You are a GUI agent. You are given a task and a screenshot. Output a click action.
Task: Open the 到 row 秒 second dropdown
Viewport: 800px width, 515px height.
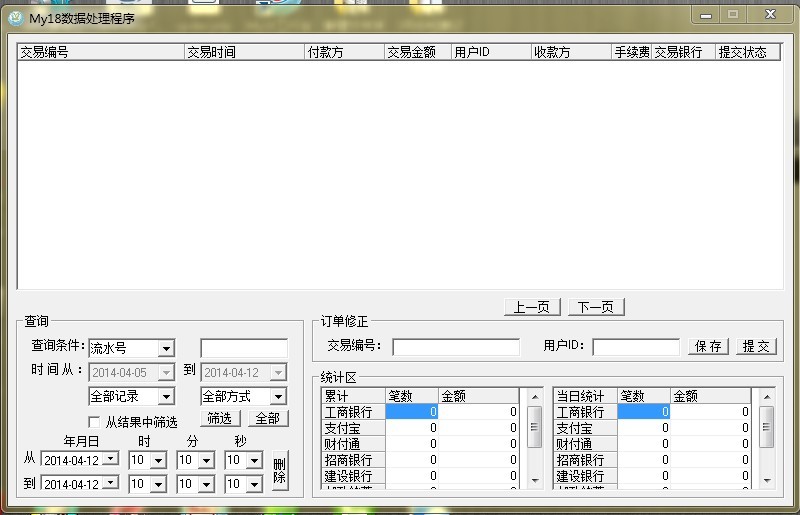(254, 484)
